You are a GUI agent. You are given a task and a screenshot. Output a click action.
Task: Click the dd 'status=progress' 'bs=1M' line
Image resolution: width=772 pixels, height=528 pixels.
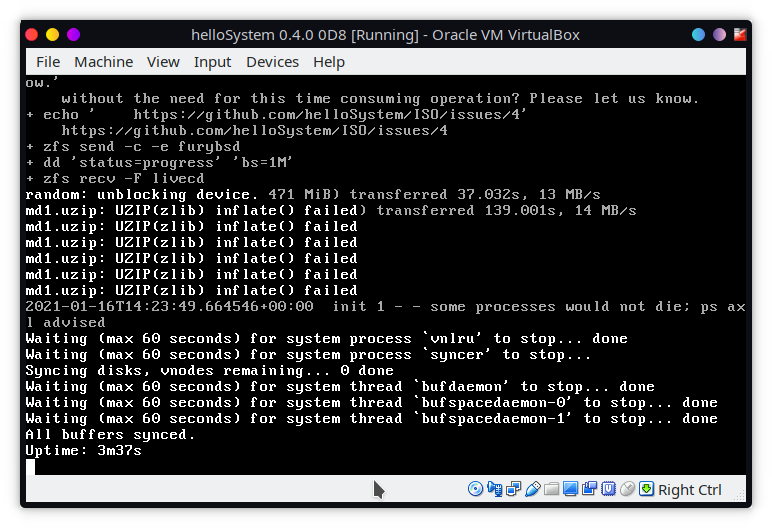(160, 163)
